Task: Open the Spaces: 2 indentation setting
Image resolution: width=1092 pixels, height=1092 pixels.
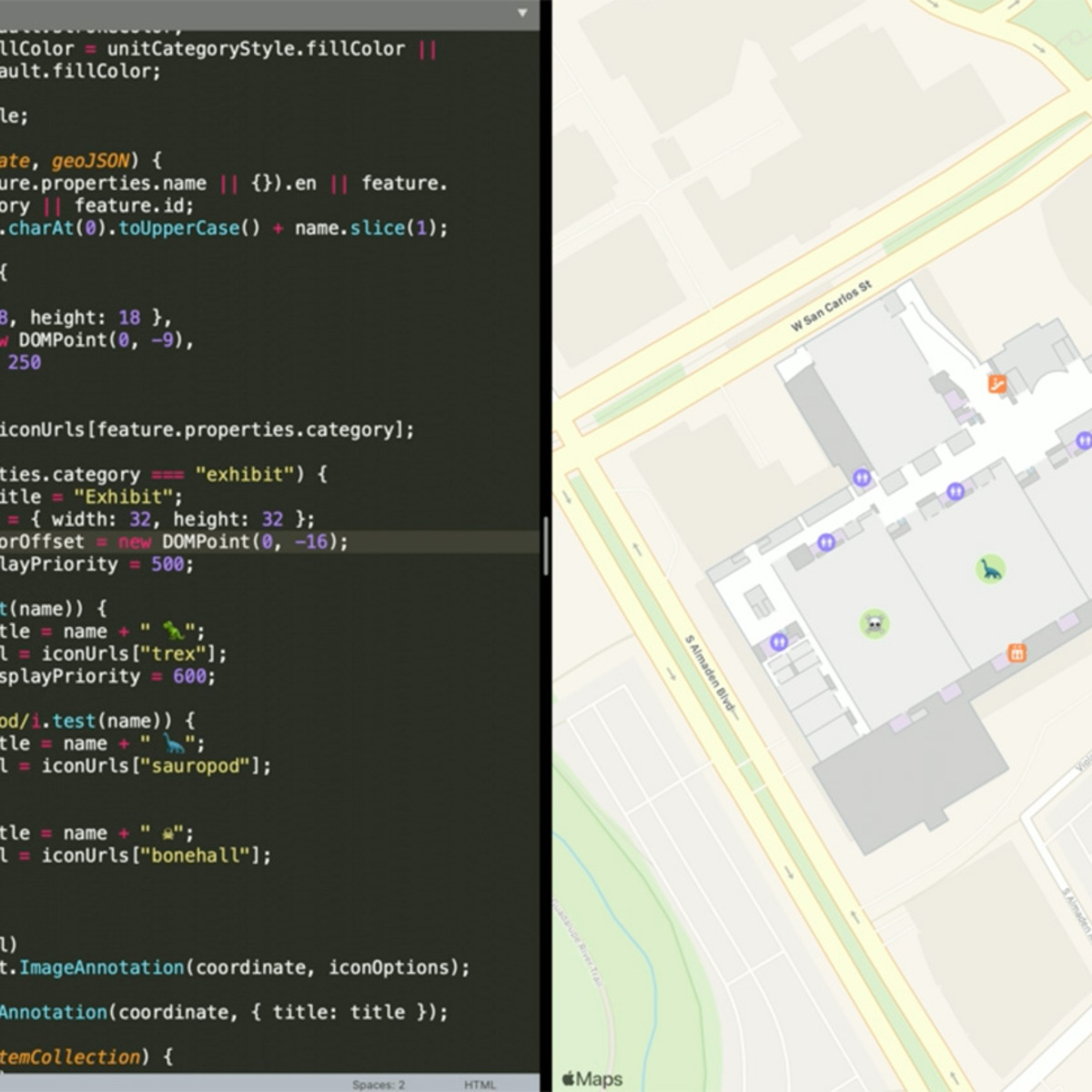Action: click(379, 1084)
